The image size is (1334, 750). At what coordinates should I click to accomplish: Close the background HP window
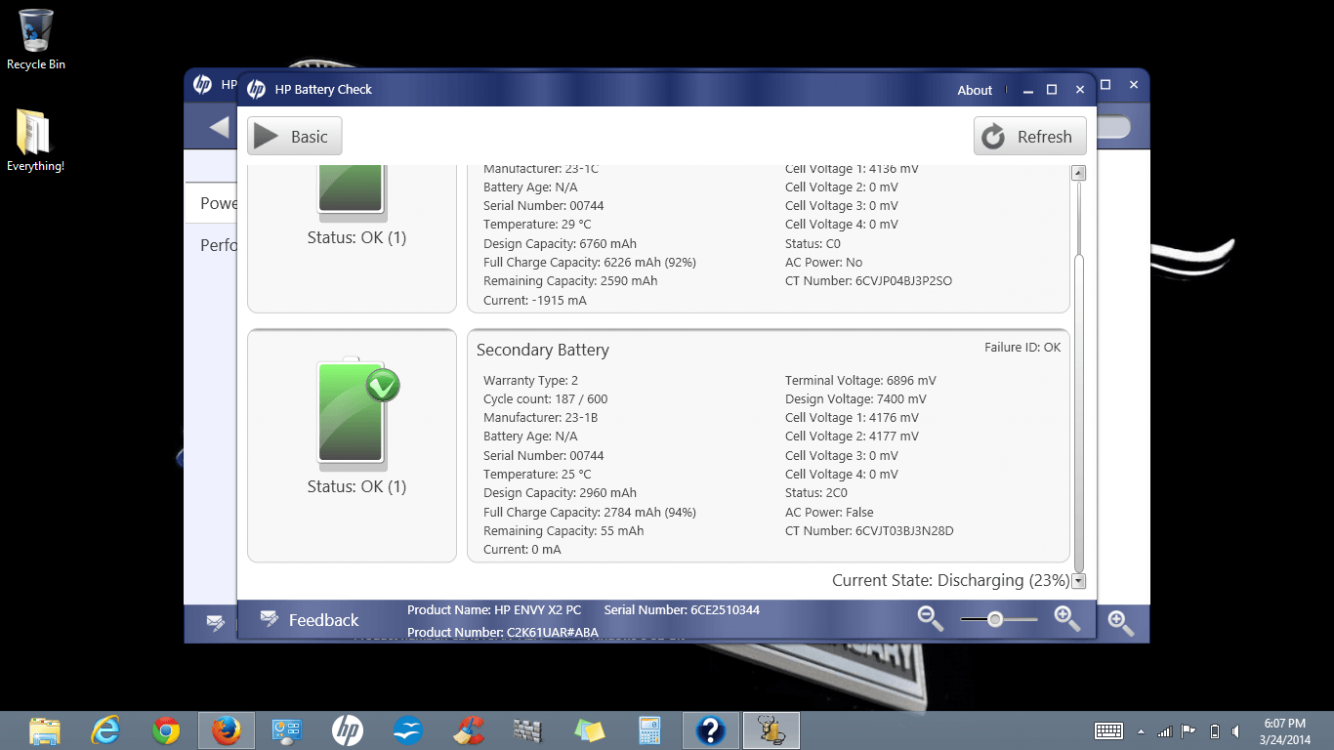[1133, 85]
